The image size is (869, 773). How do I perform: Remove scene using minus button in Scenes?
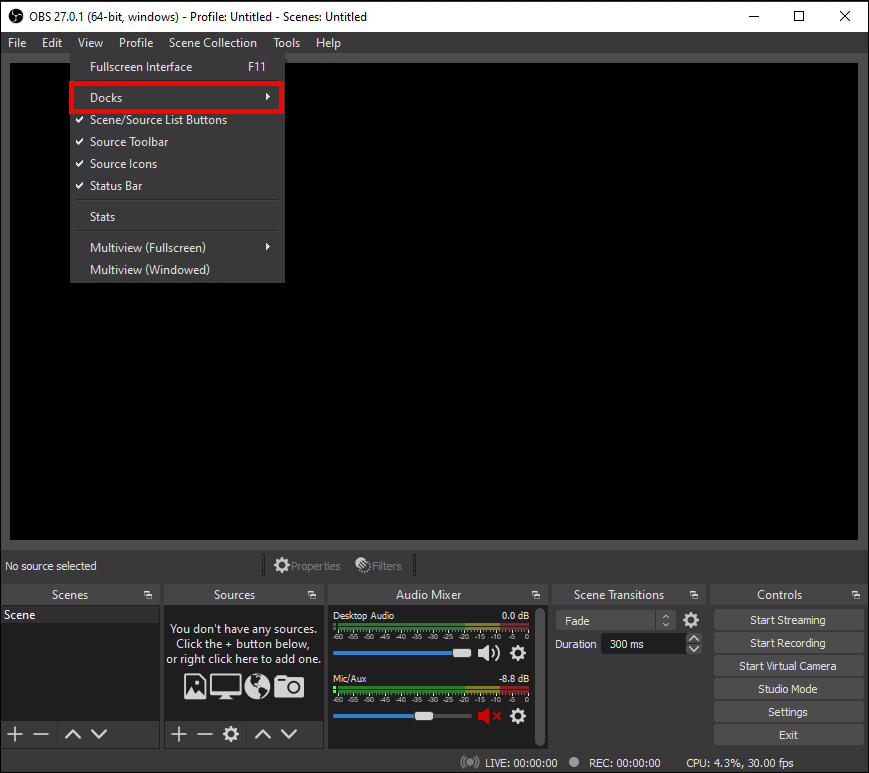pyautogui.click(x=41, y=734)
